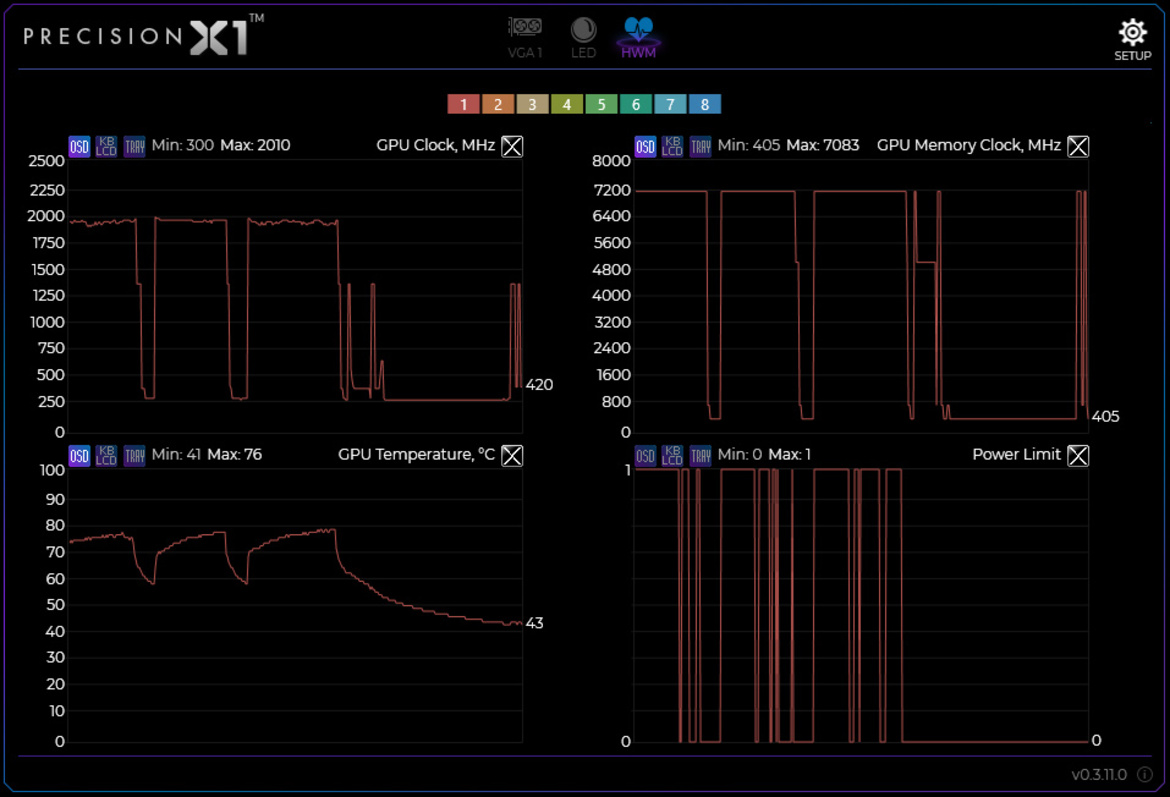Click the Min: 41 temperature value
Image resolution: width=1170 pixels, height=797 pixels.
(x=176, y=454)
